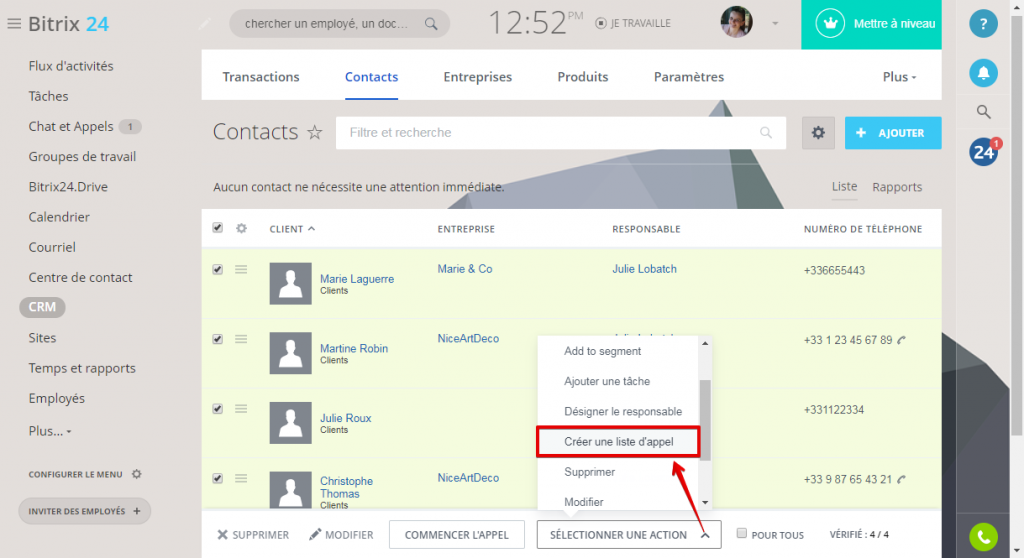Click the Modifier button in bottom bar
The height and width of the screenshot is (558, 1024).
[341, 534]
